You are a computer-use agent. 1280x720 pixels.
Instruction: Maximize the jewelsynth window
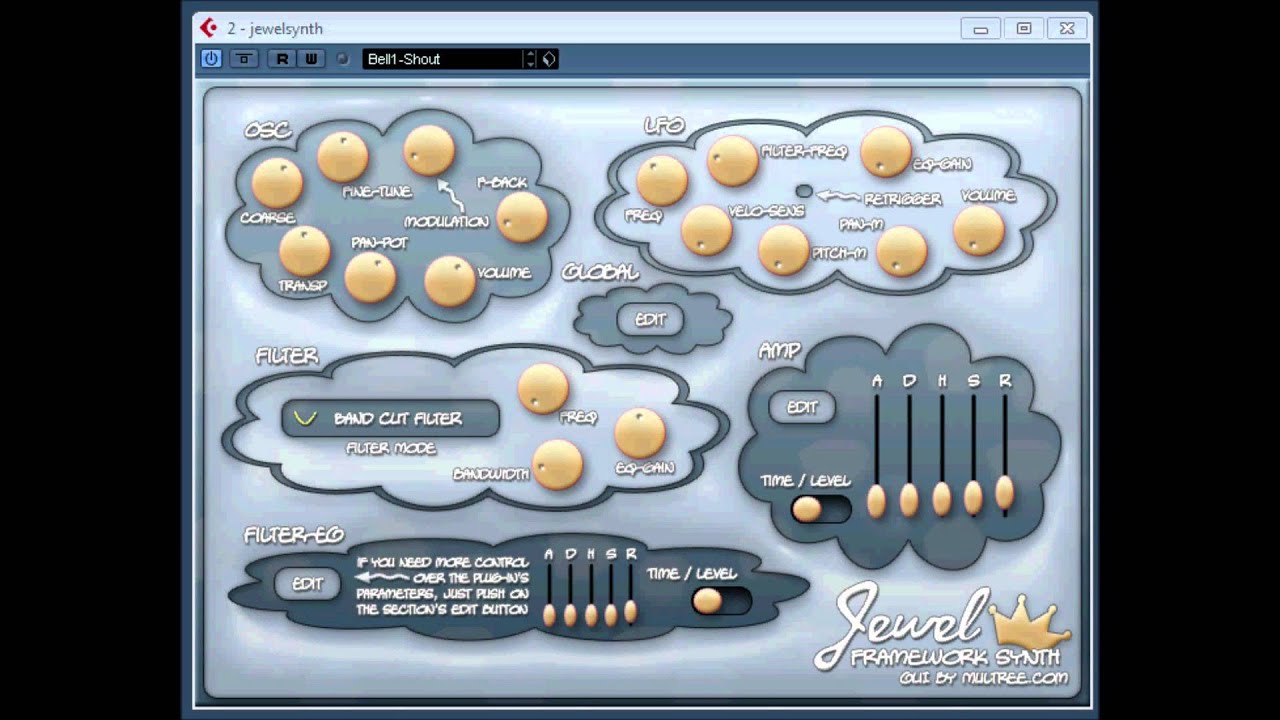1024,29
